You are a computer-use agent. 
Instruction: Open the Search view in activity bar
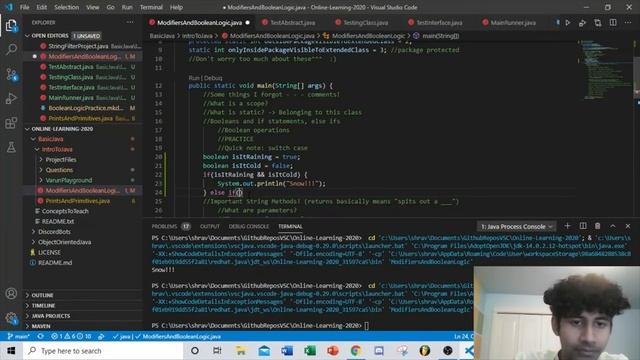[11, 50]
